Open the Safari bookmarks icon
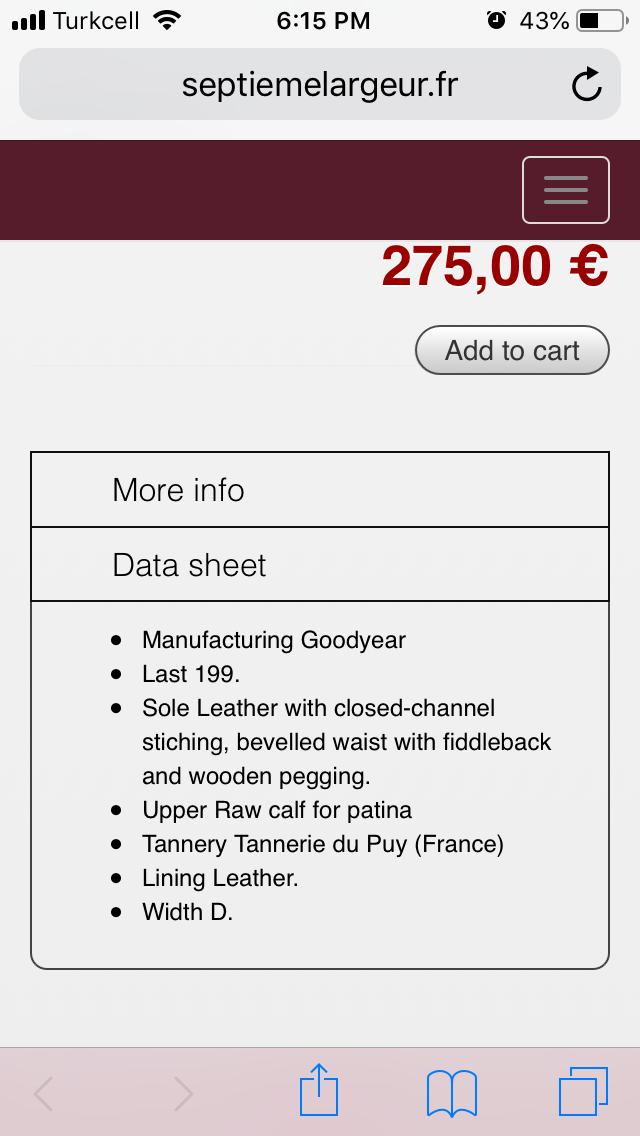640x1136 pixels. (x=451, y=1092)
